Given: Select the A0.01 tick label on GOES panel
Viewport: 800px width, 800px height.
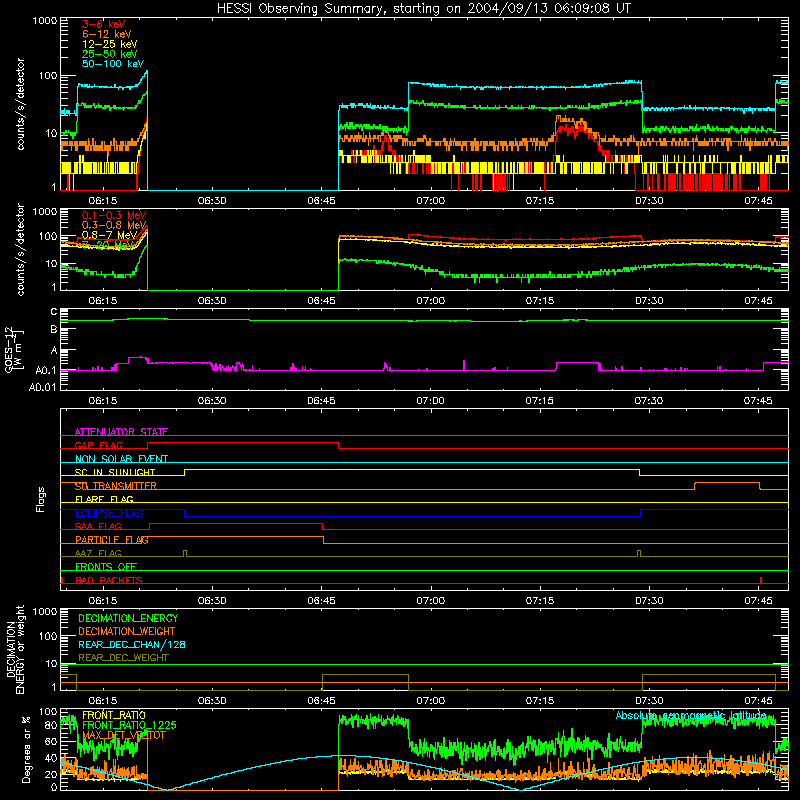Looking at the screenshot, I should tap(43, 388).
